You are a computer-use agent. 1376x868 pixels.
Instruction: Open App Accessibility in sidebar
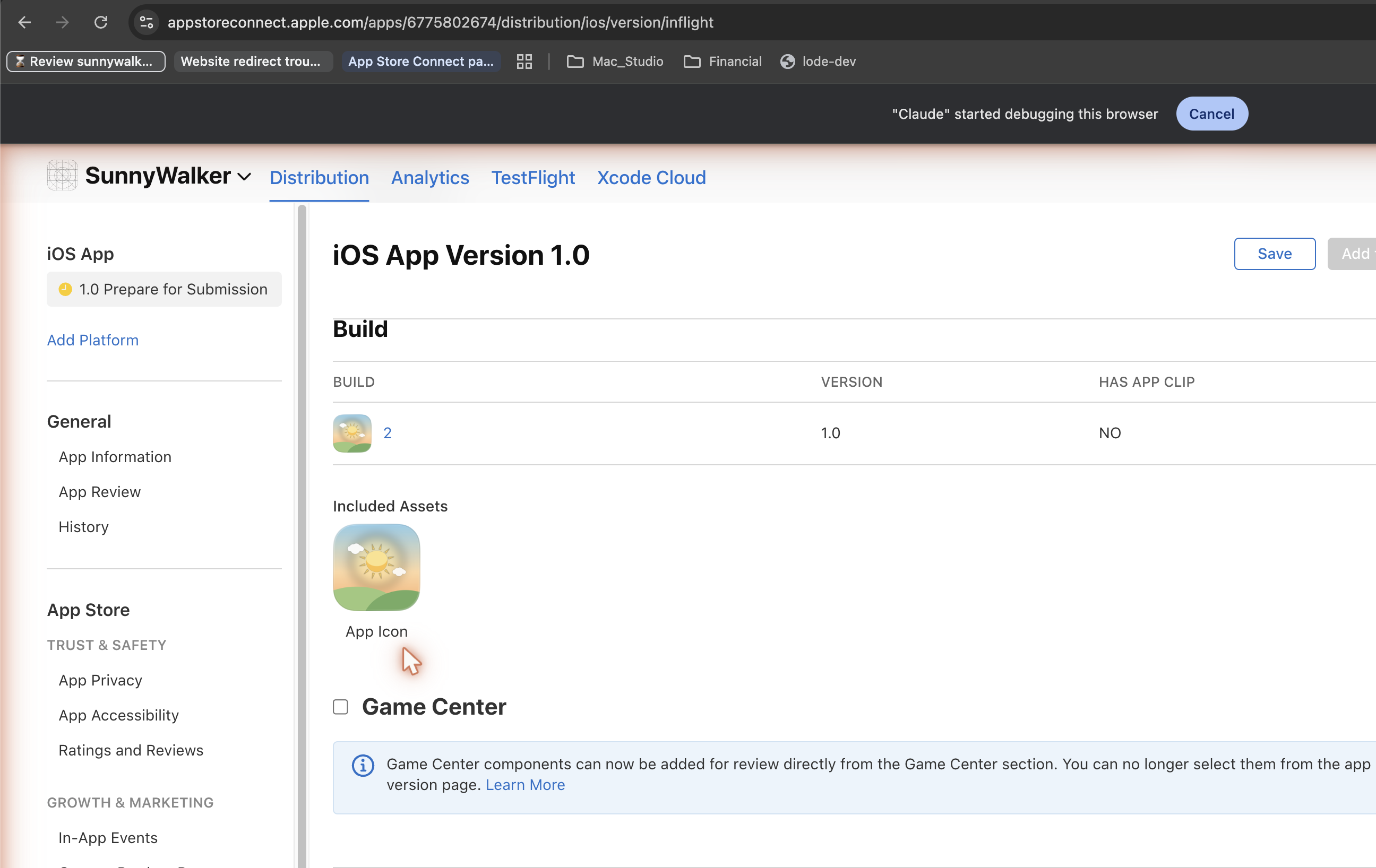118,715
